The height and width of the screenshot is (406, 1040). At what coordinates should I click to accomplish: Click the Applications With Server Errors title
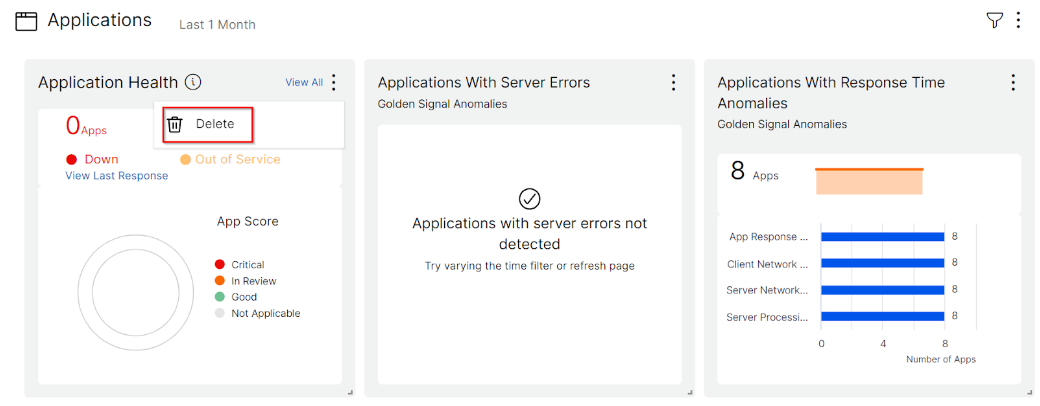click(x=484, y=82)
